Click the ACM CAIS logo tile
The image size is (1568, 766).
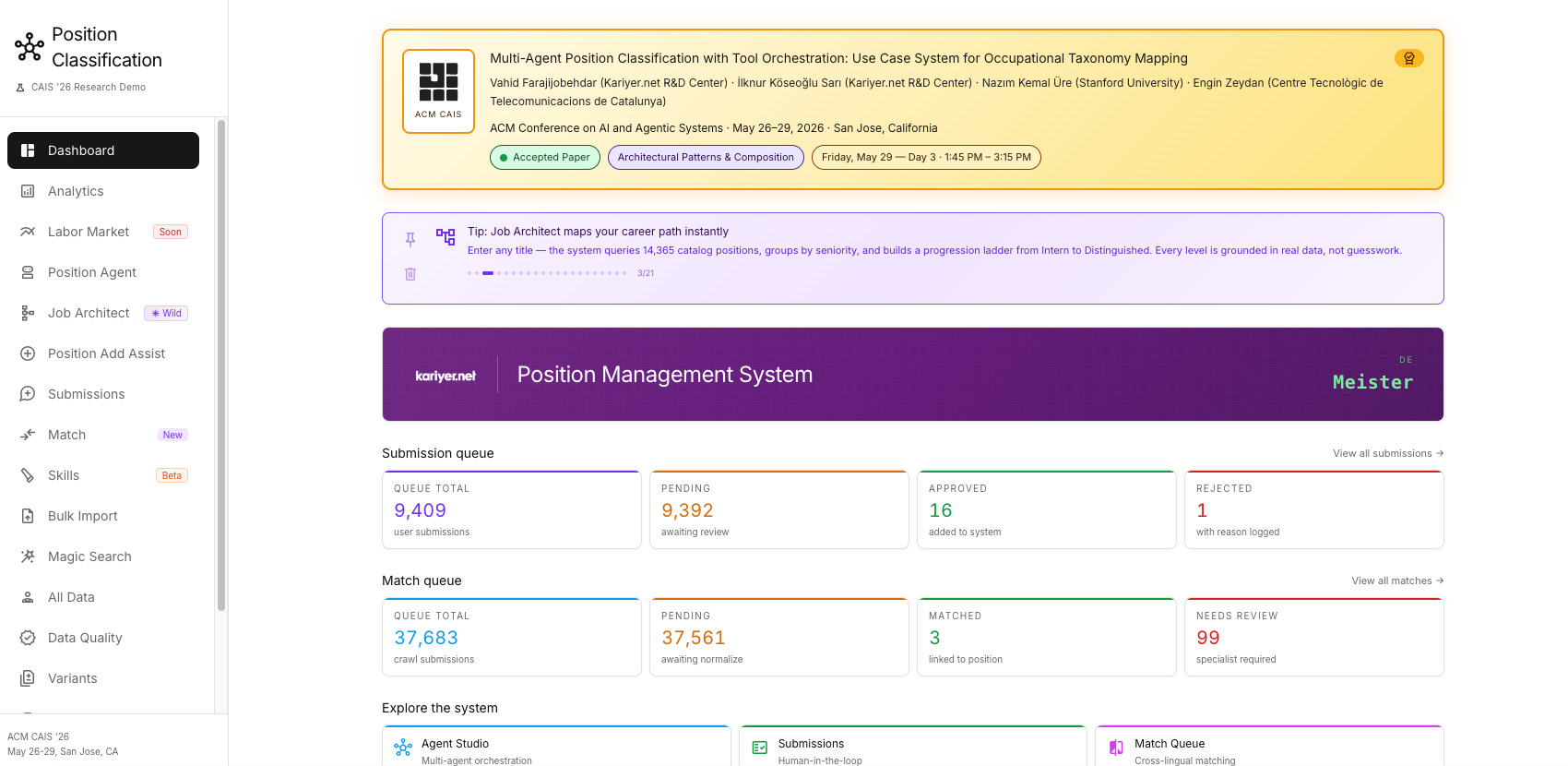pyautogui.click(x=439, y=91)
